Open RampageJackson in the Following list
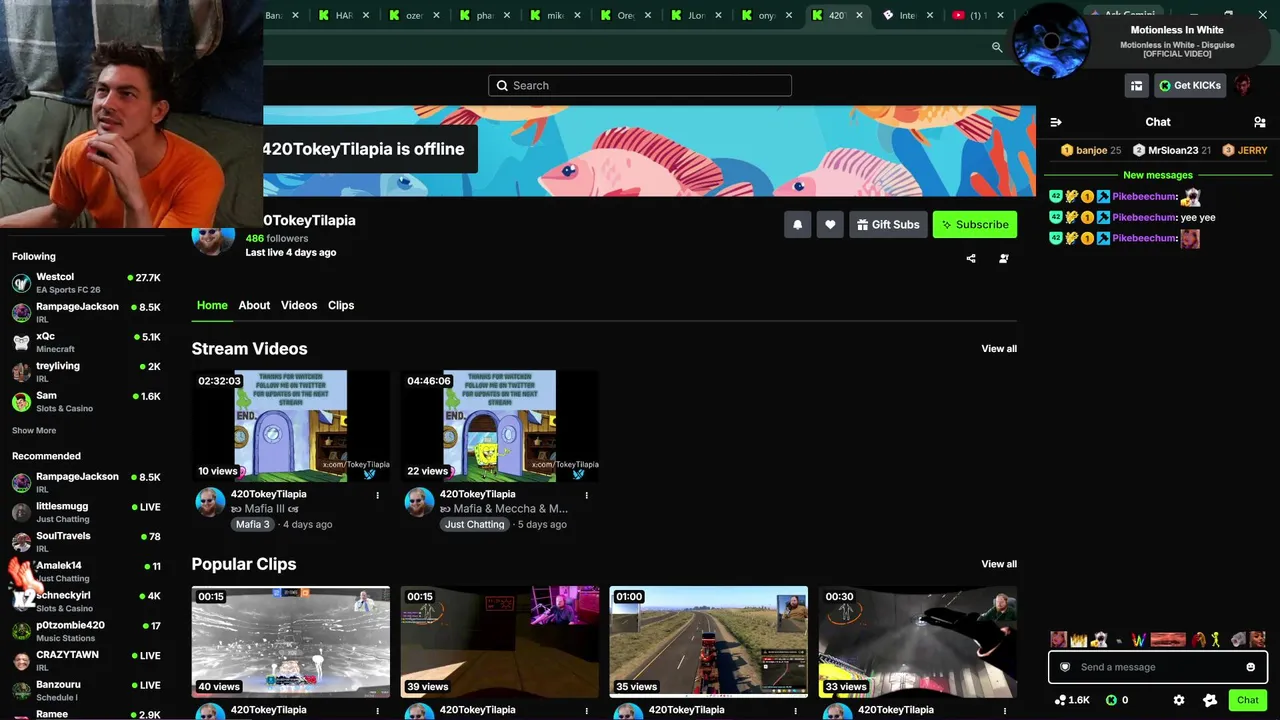This screenshot has height=720, width=1280. pyautogui.click(x=86, y=313)
